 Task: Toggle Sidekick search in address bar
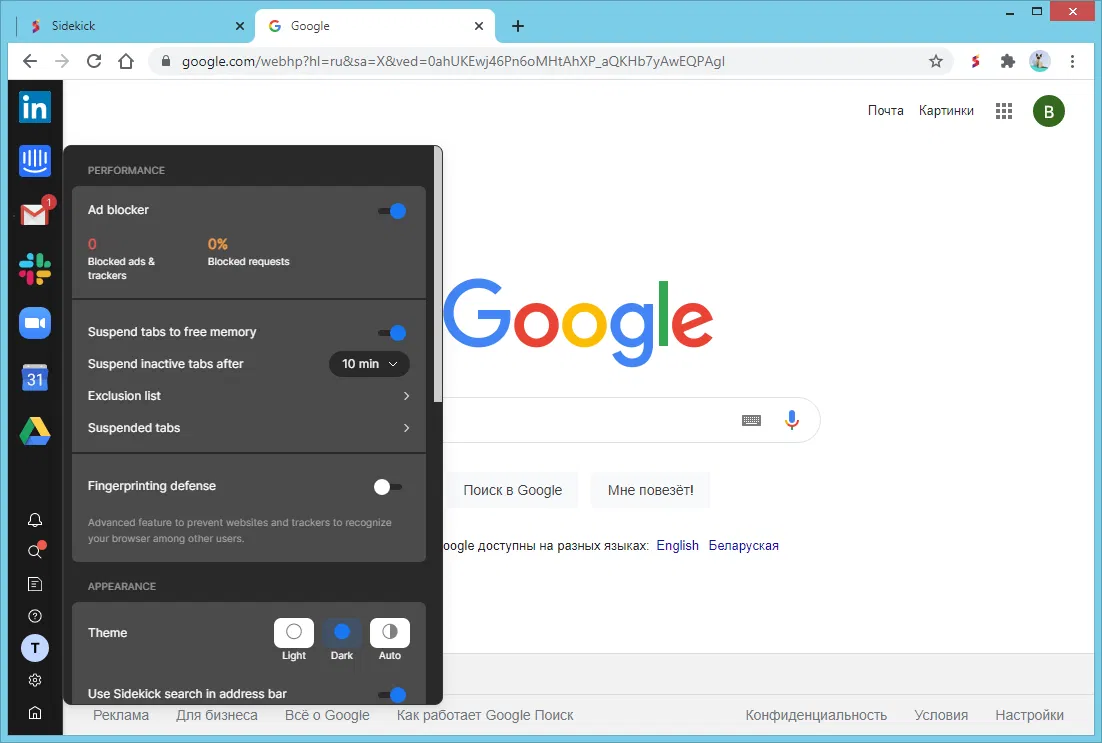(392, 694)
